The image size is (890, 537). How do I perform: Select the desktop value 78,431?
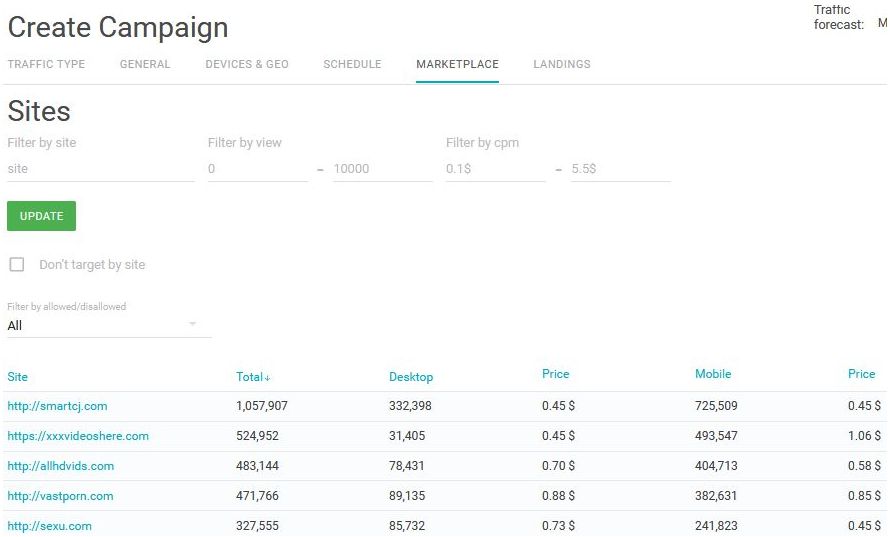406,466
